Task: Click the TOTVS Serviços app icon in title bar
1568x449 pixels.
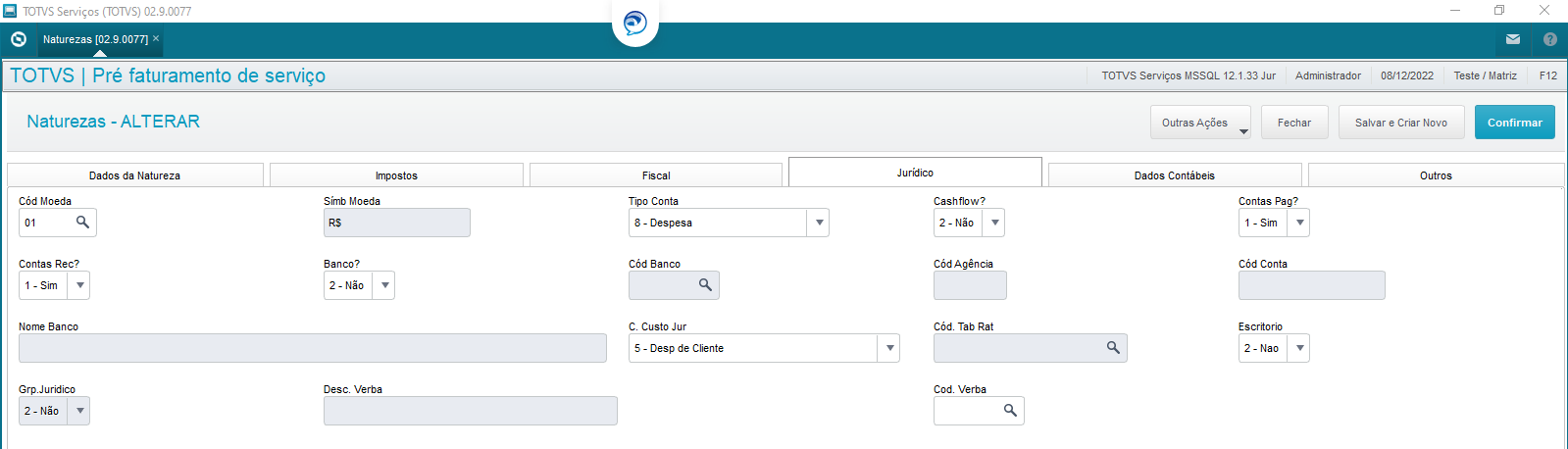Action: tap(10, 11)
